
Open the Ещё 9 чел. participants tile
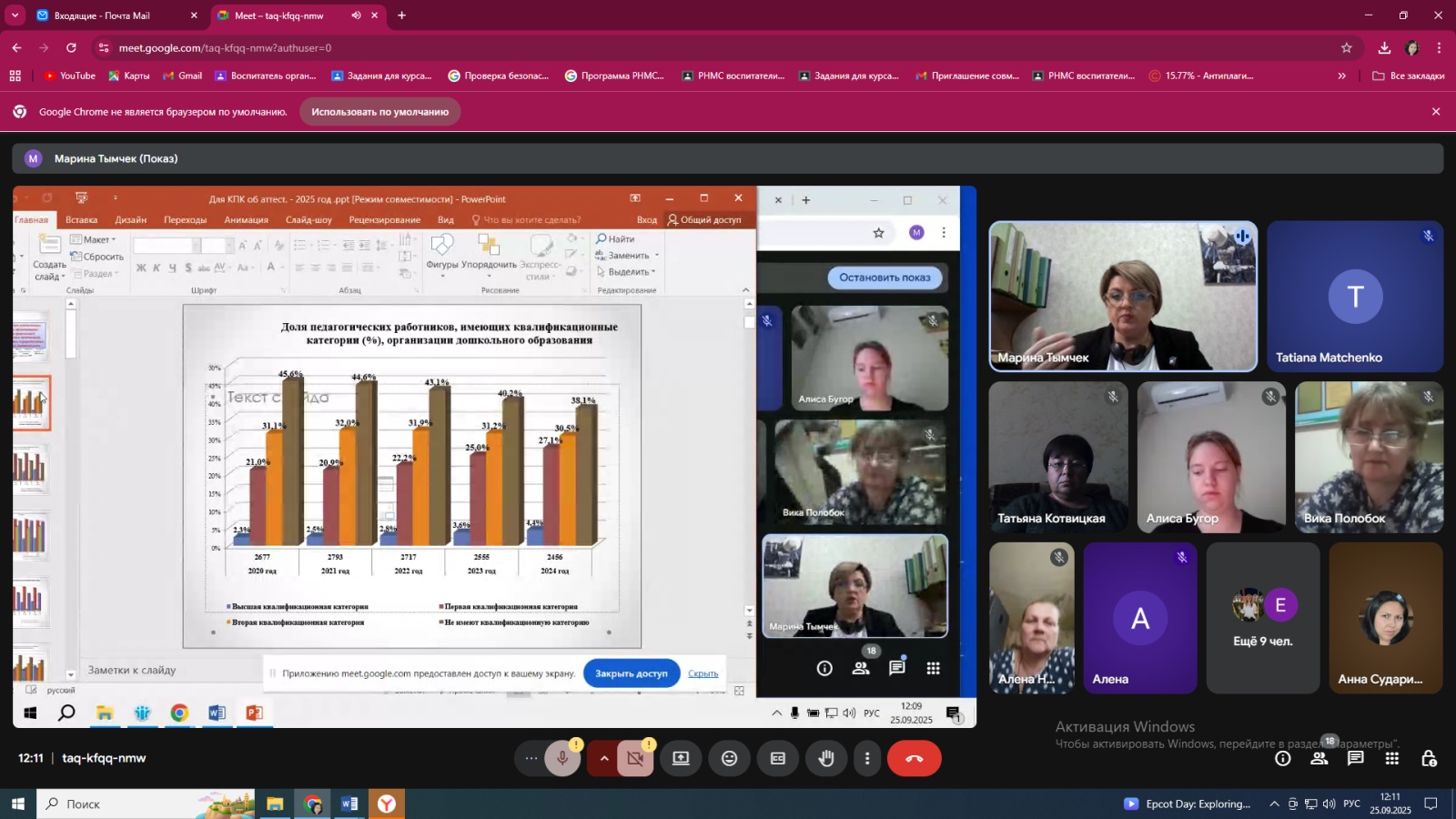1262,619
